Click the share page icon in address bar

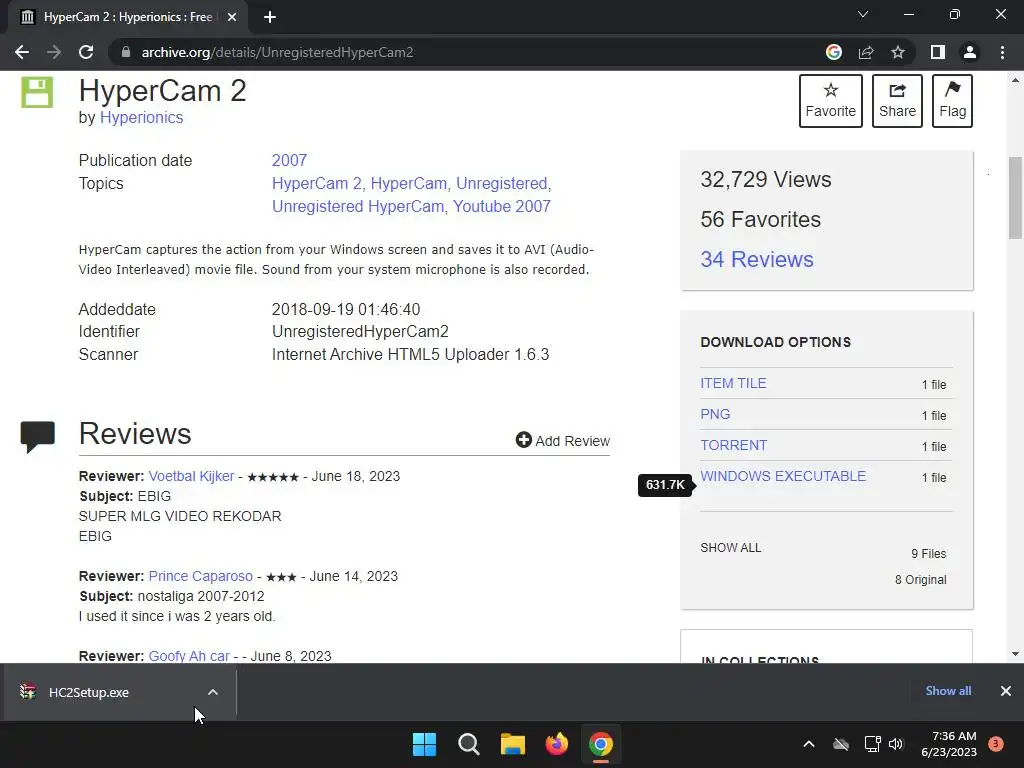[x=866, y=52]
